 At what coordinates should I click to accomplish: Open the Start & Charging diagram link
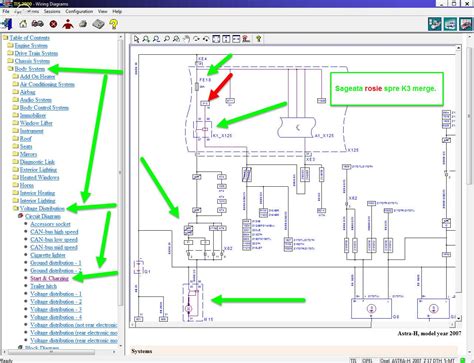coord(49,278)
